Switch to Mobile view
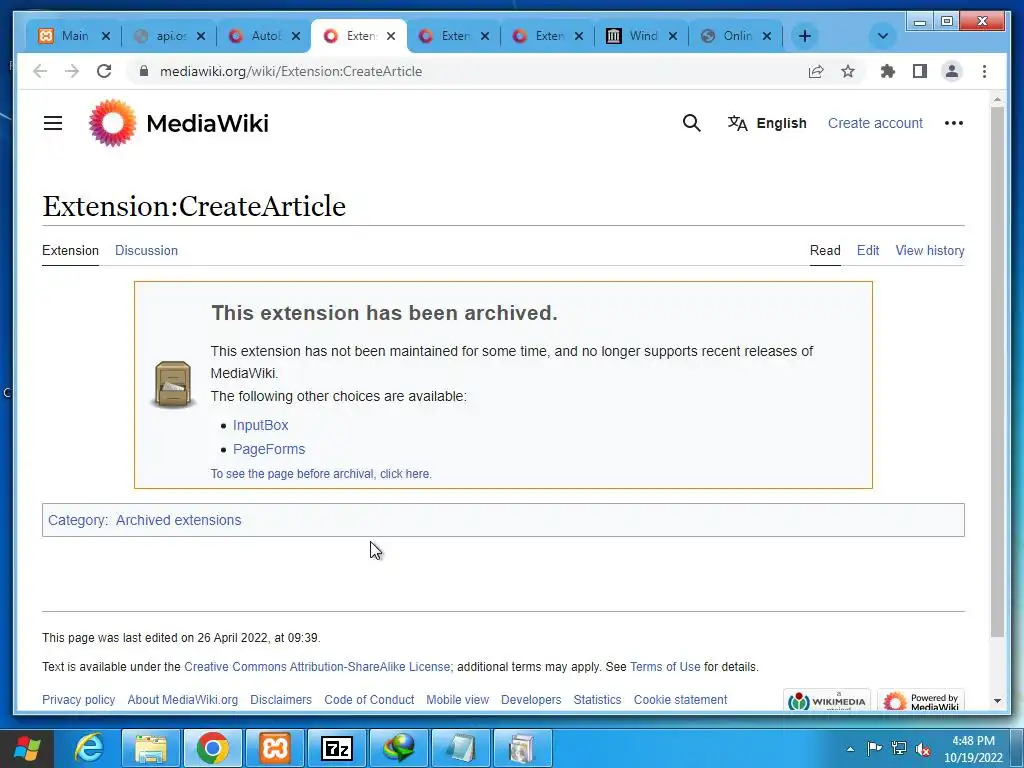 pyautogui.click(x=457, y=699)
